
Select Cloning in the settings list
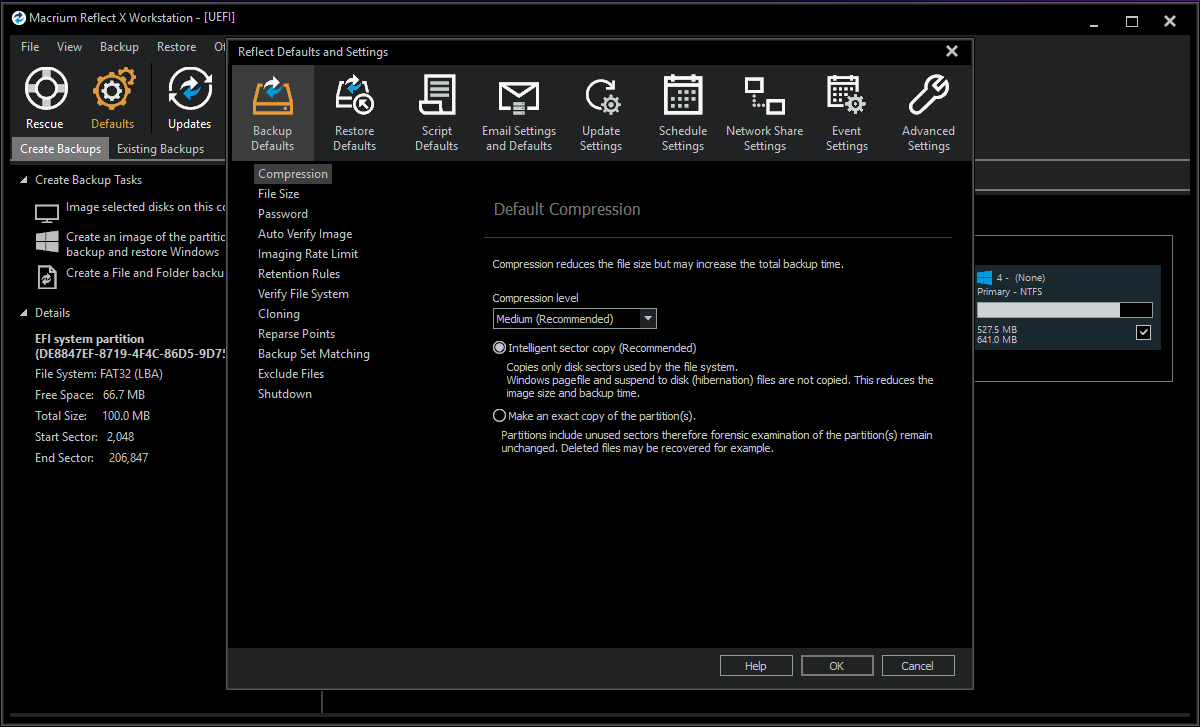click(x=279, y=314)
